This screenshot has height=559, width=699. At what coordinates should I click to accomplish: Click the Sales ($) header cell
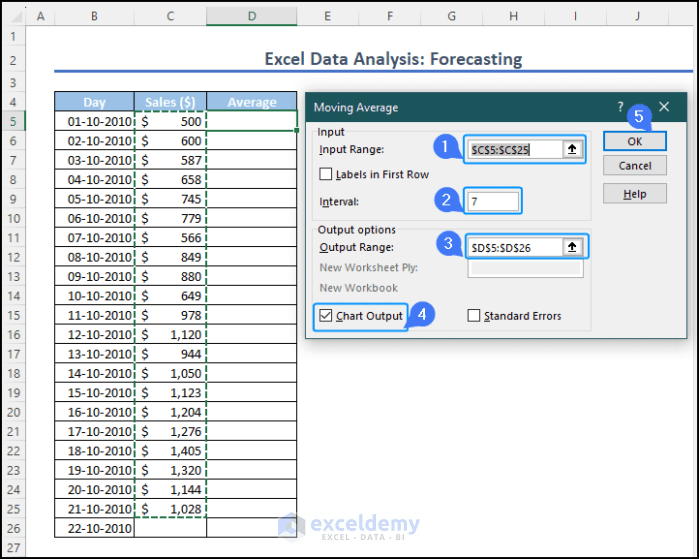[x=170, y=102]
